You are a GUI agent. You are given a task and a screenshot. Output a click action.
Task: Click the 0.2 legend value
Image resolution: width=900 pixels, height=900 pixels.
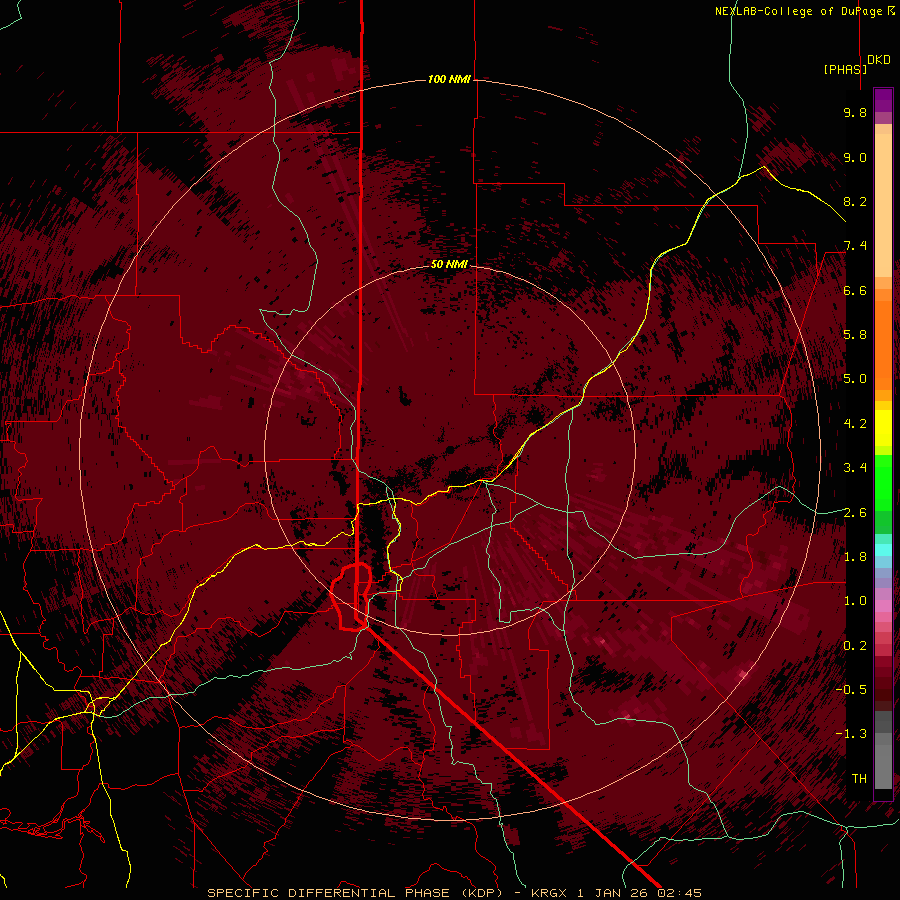tap(855, 646)
